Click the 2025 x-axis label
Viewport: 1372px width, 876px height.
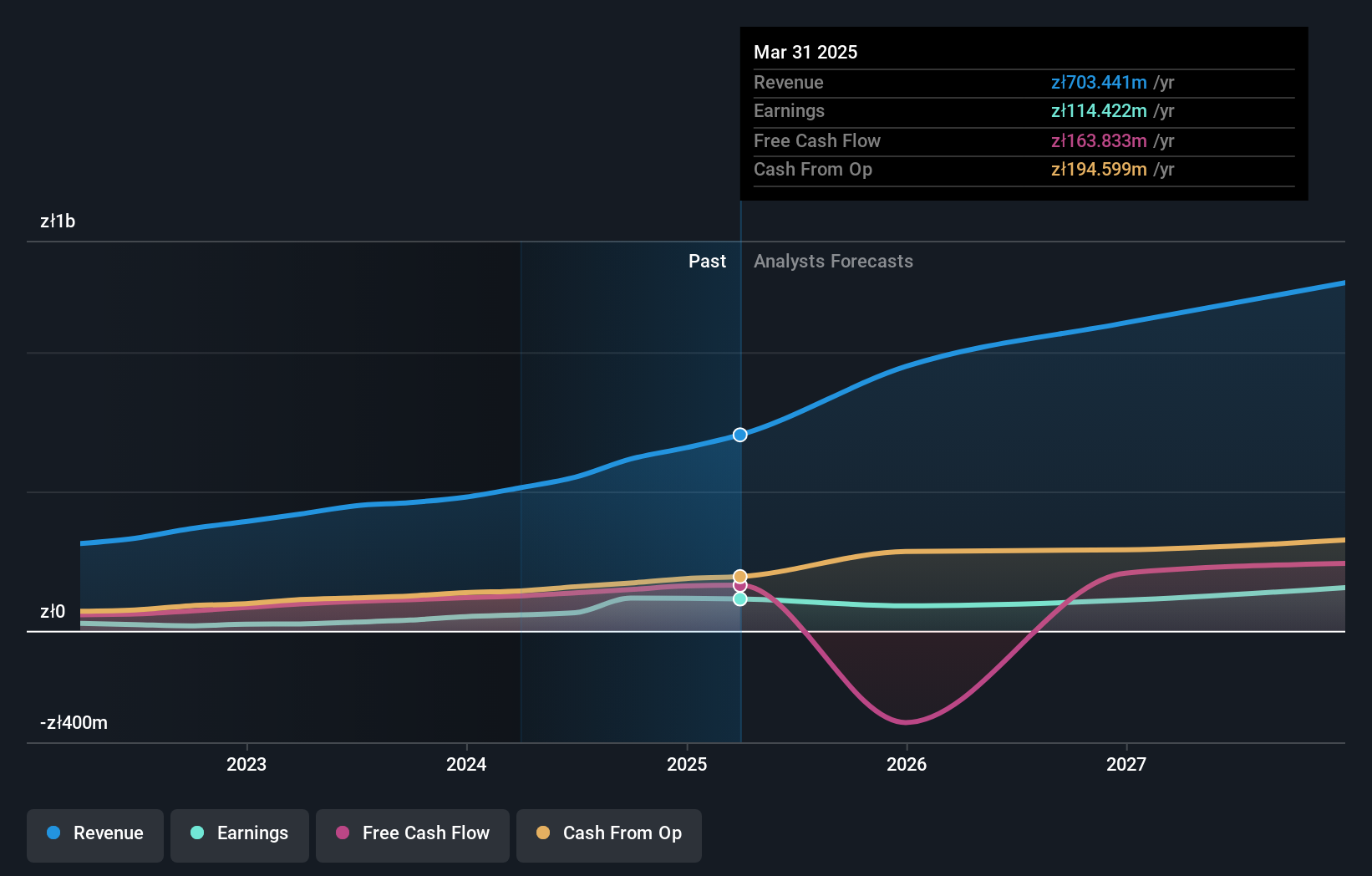tap(687, 764)
